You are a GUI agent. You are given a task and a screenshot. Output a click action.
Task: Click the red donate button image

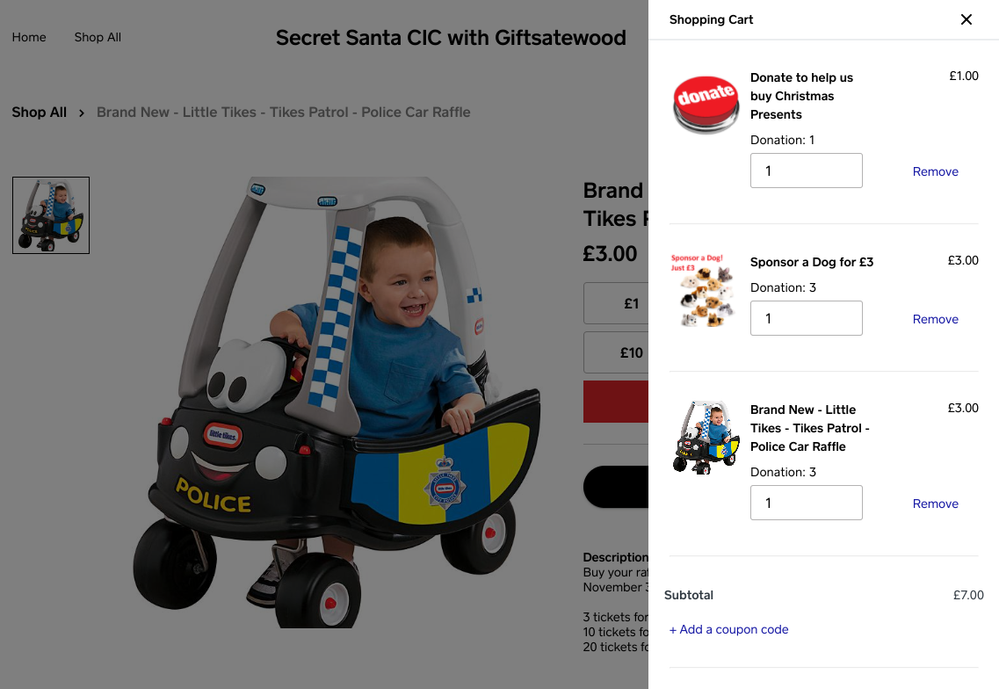(x=706, y=105)
